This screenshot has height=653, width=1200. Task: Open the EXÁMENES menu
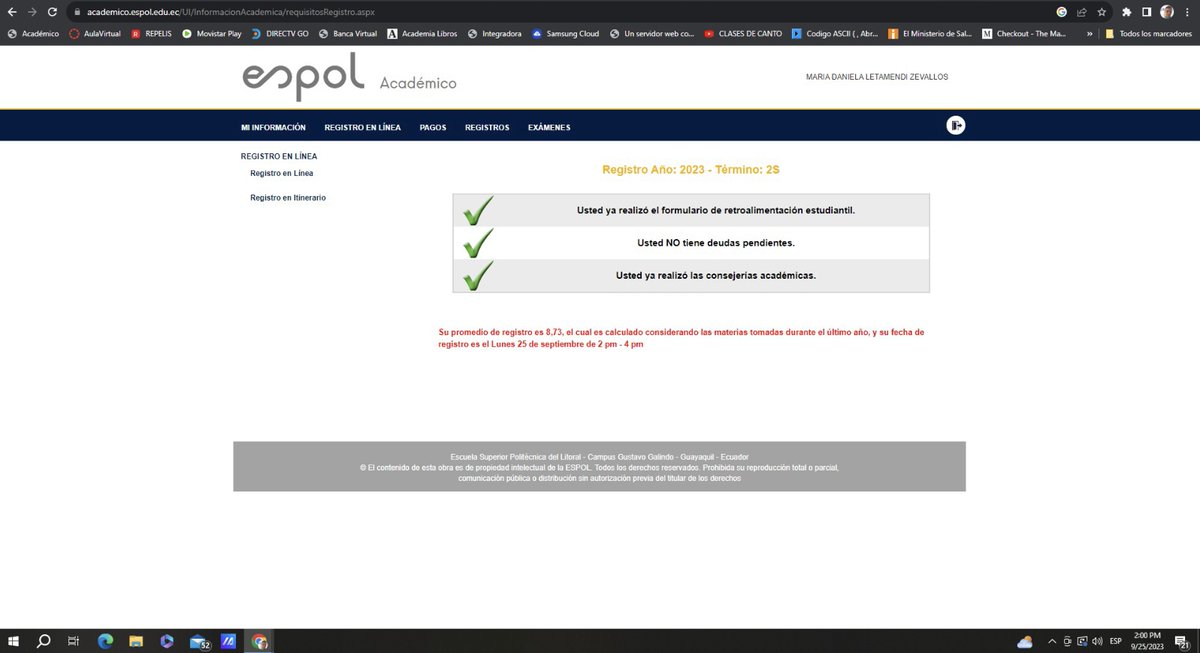(549, 127)
